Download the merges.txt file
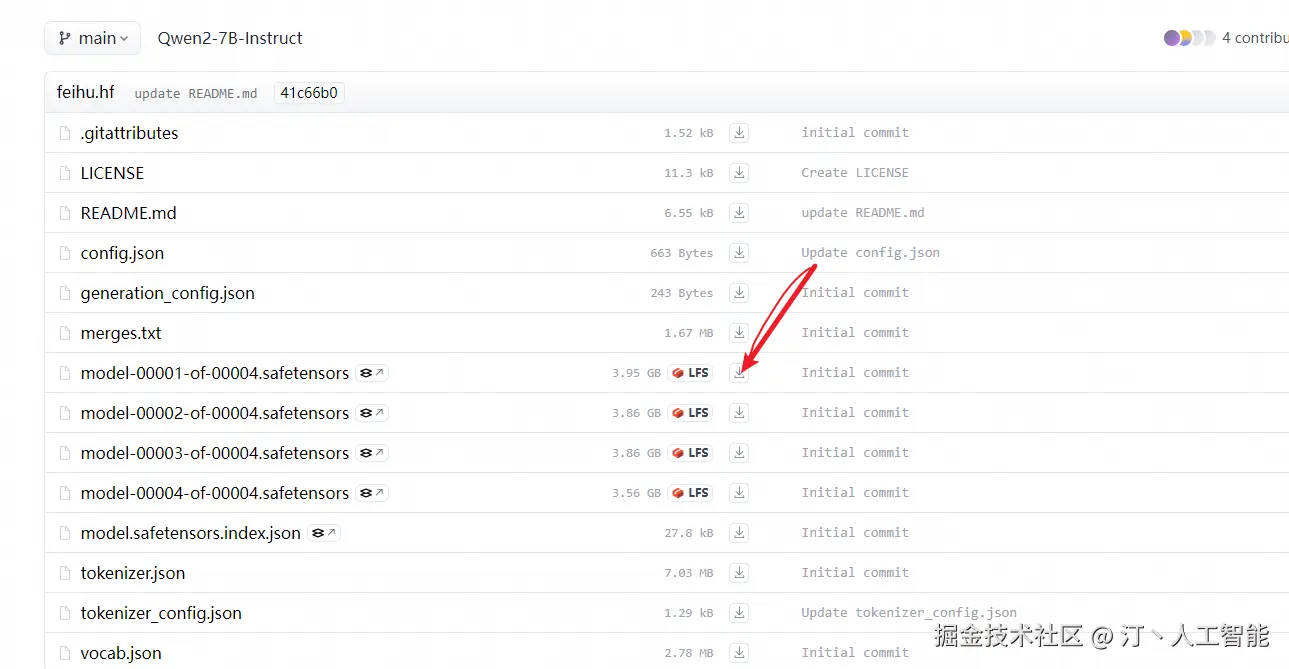 pyautogui.click(x=739, y=332)
